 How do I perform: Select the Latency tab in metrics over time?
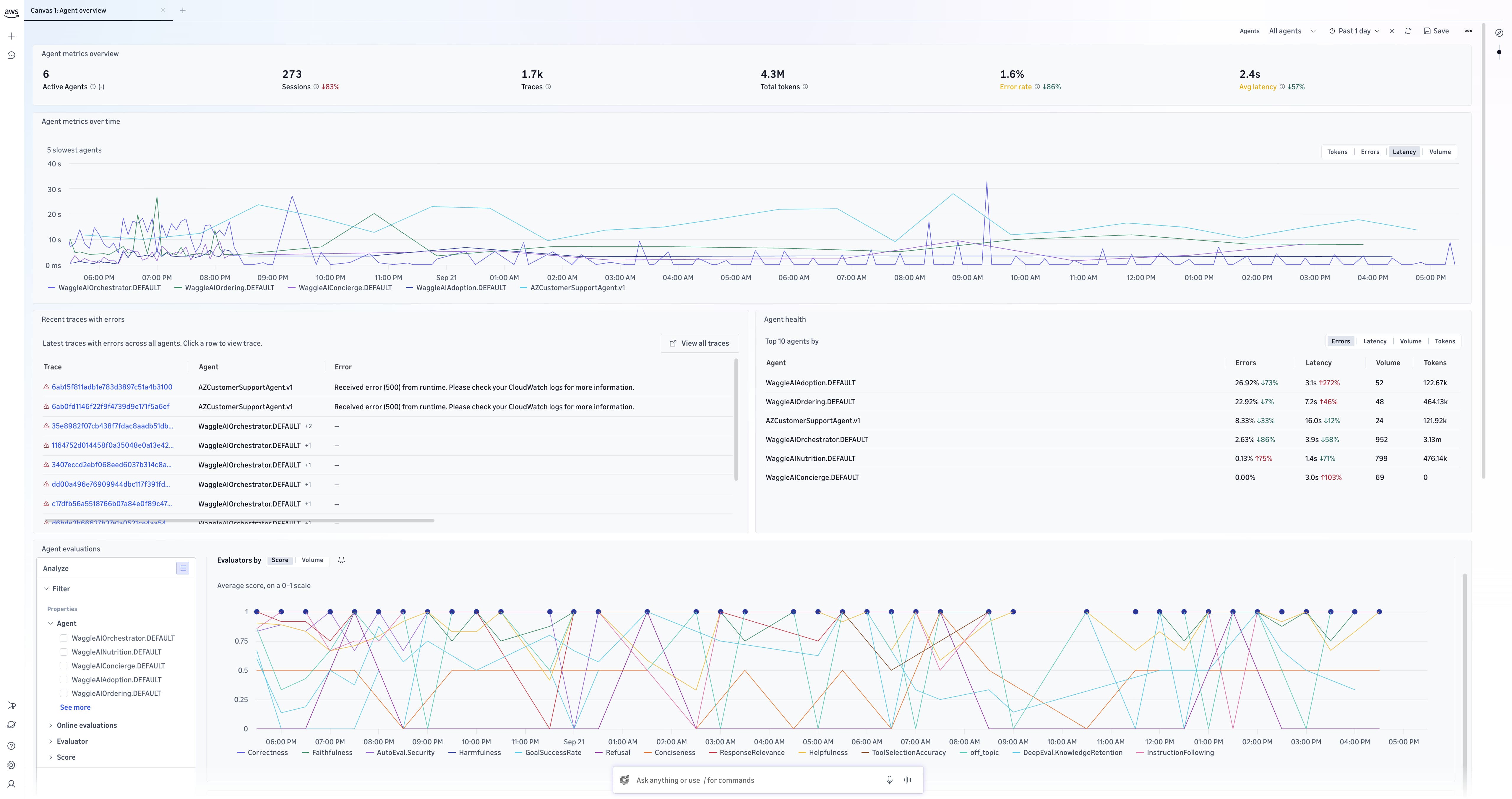pyautogui.click(x=1404, y=152)
